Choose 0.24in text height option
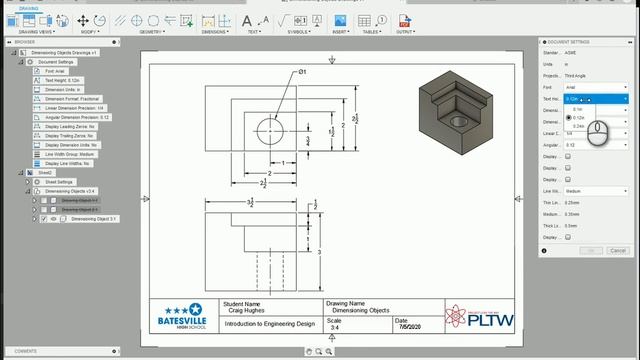 (579, 126)
